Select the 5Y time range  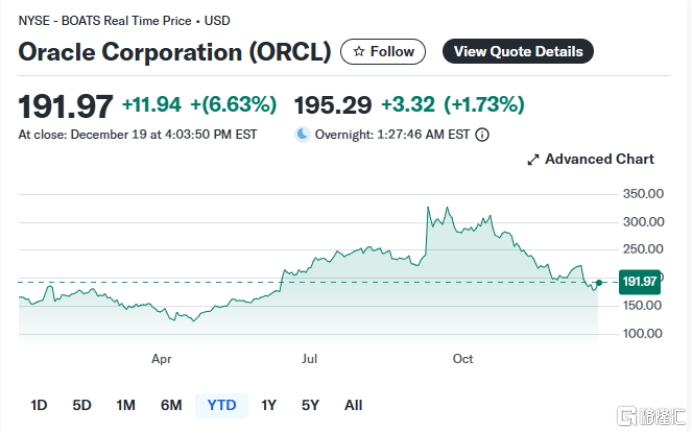(x=310, y=405)
